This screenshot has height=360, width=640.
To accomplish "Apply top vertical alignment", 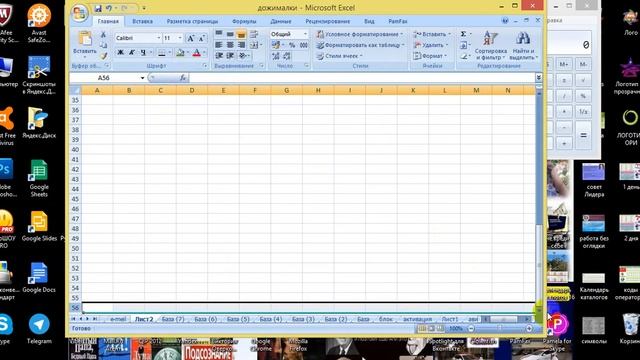I will tap(219, 34).
